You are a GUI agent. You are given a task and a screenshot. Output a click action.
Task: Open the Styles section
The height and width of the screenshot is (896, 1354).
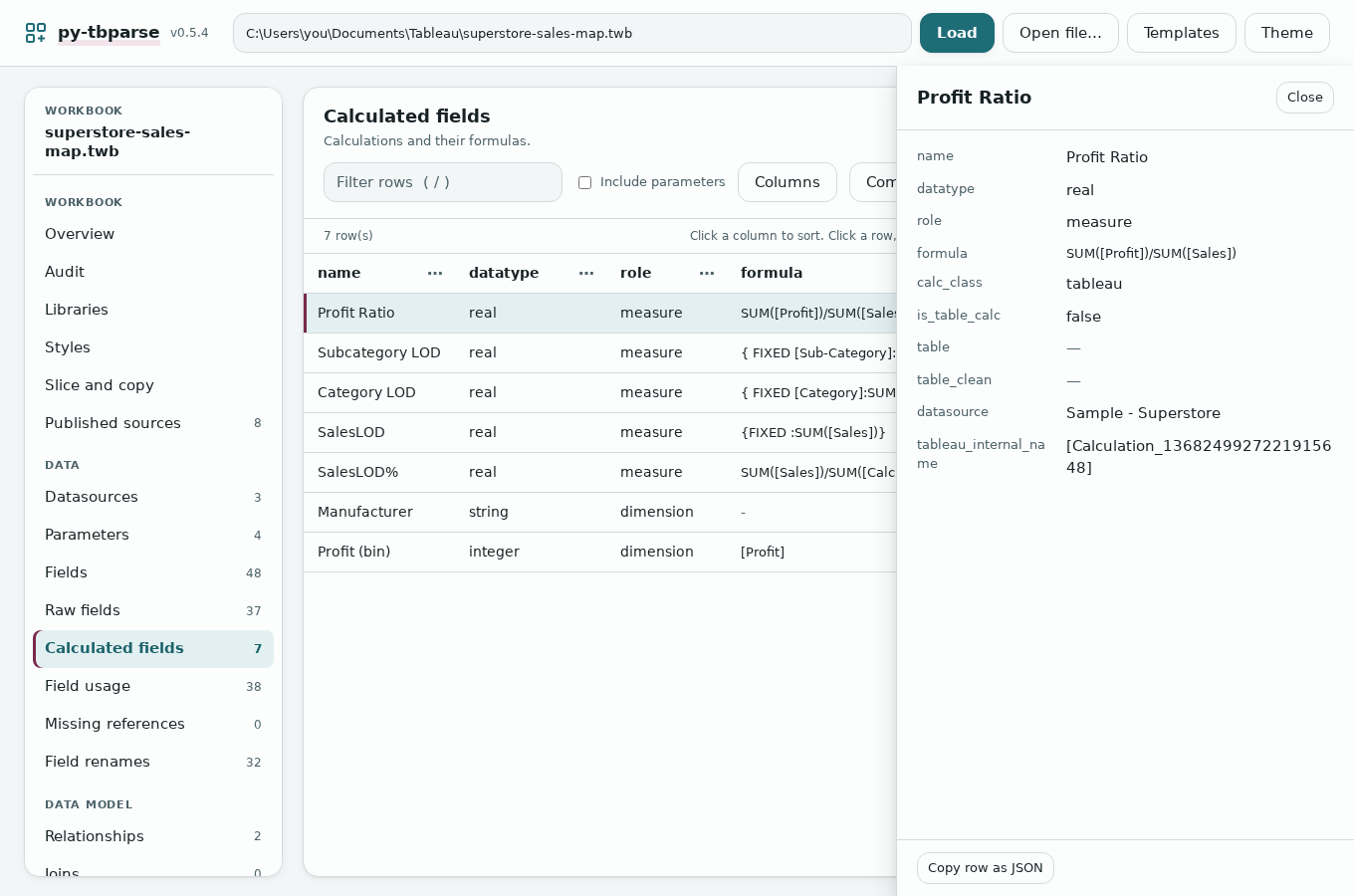pyautogui.click(x=153, y=347)
